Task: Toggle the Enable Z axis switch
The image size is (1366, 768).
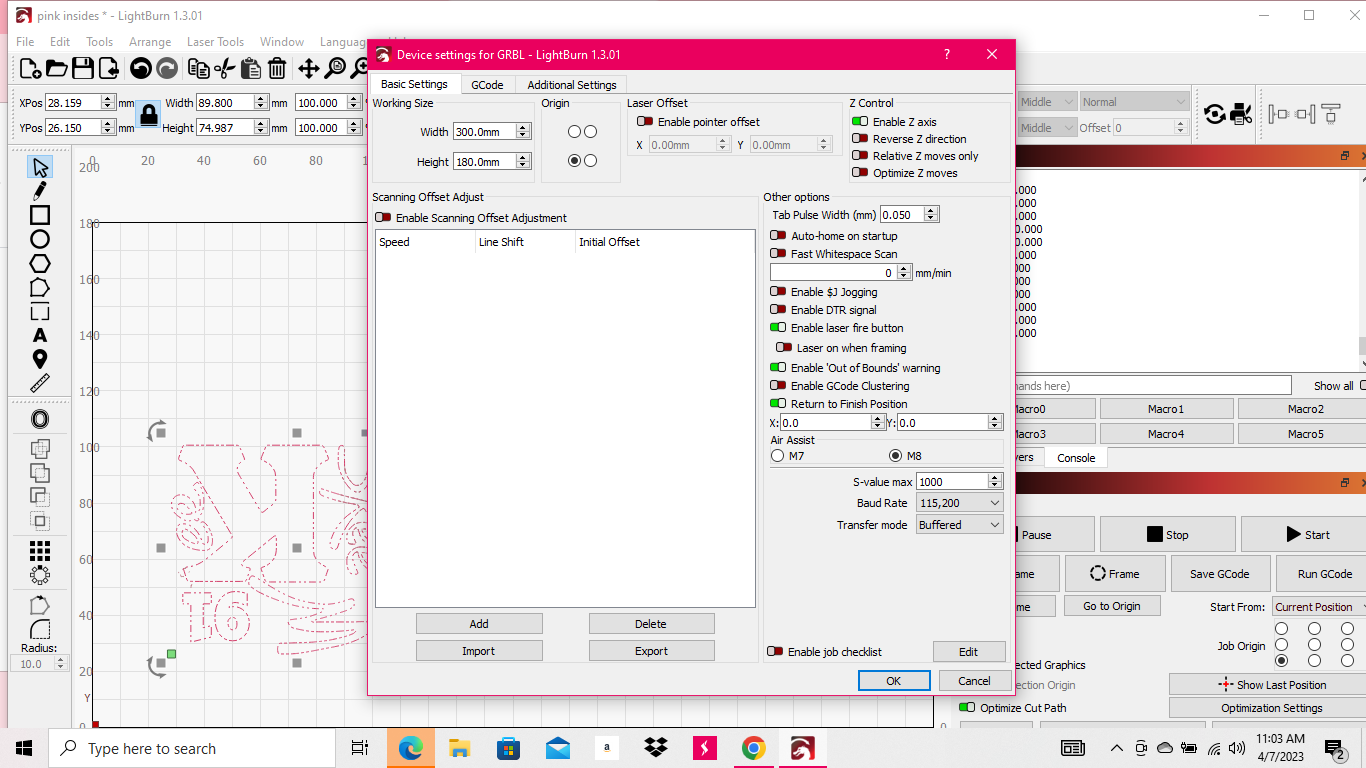Action: tap(860, 122)
